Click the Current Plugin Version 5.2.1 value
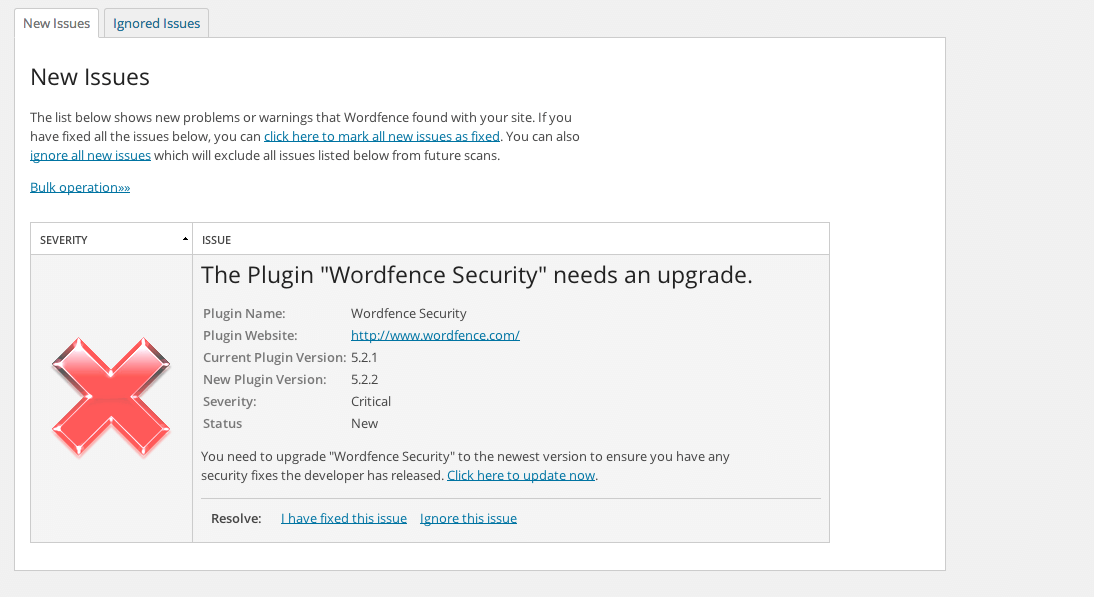Image resolution: width=1094 pixels, height=597 pixels. (x=364, y=358)
